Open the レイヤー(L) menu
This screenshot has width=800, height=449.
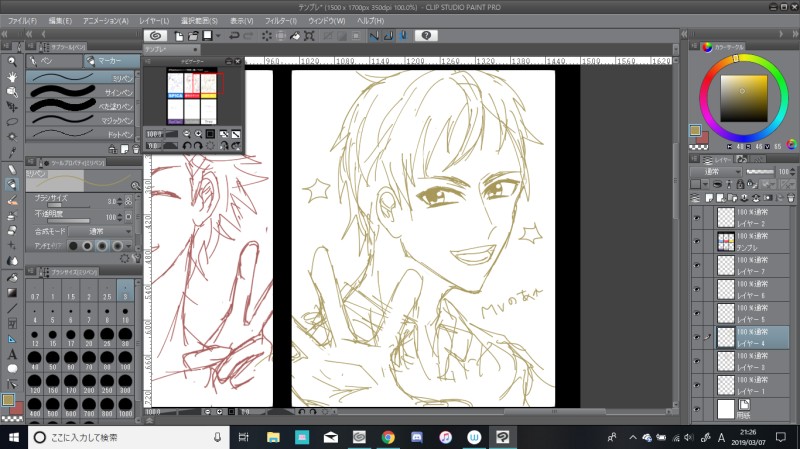pos(154,21)
